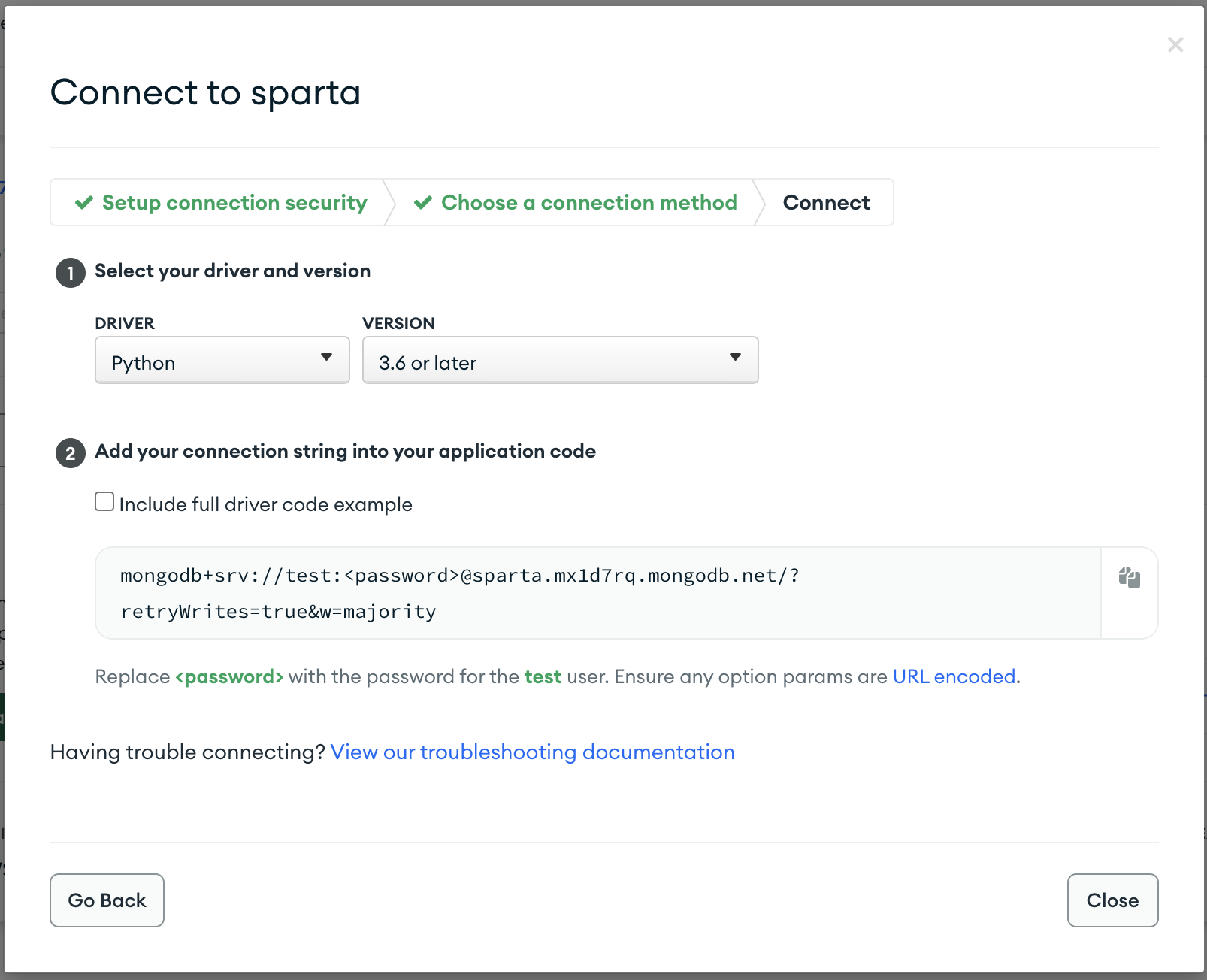Screen dimensions: 1207x980
Task: Open the Version dropdown showing 3.6 or later
Action: 561,360
